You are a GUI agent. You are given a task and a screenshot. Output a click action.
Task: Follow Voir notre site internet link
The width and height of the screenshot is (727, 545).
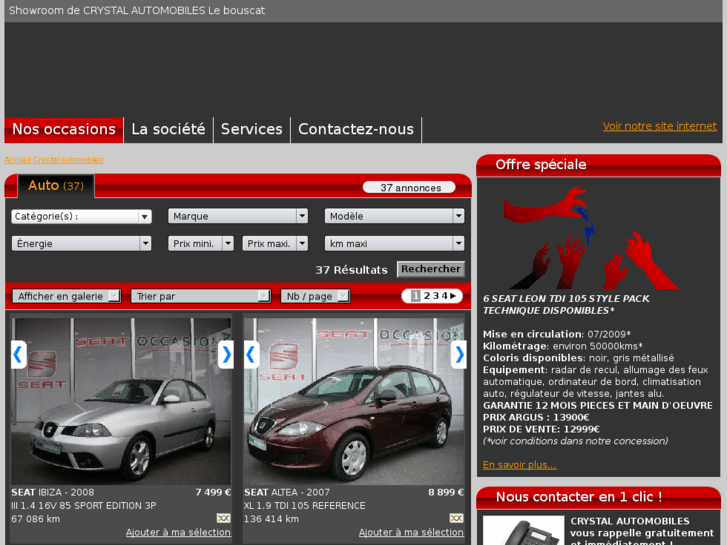659,126
